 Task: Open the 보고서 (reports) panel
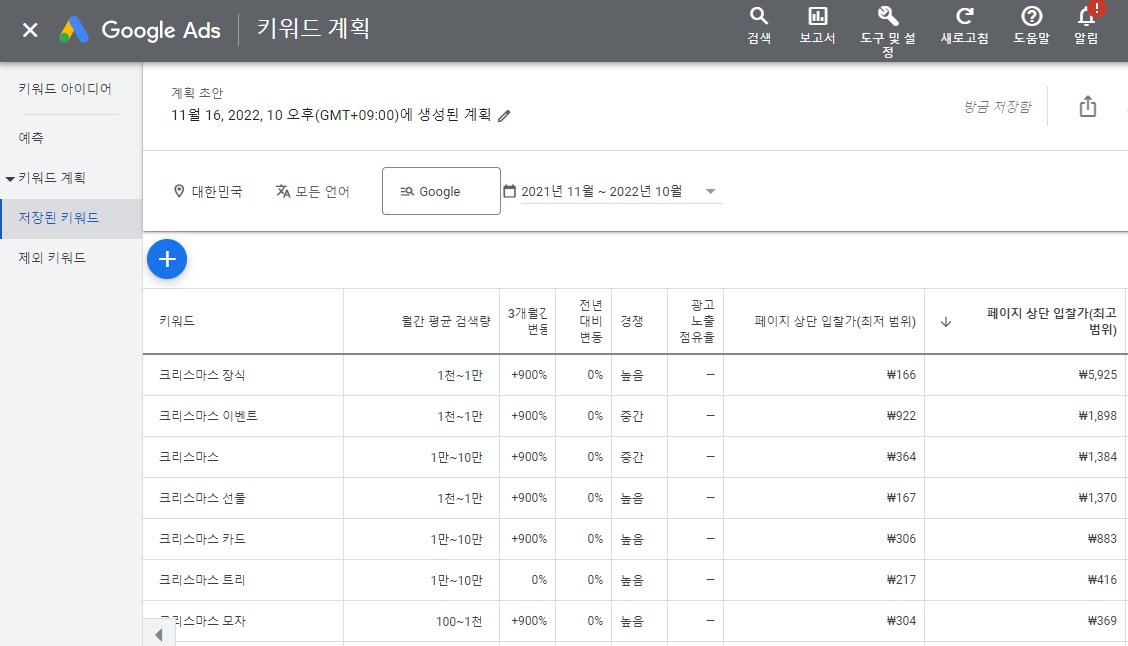(x=818, y=22)
